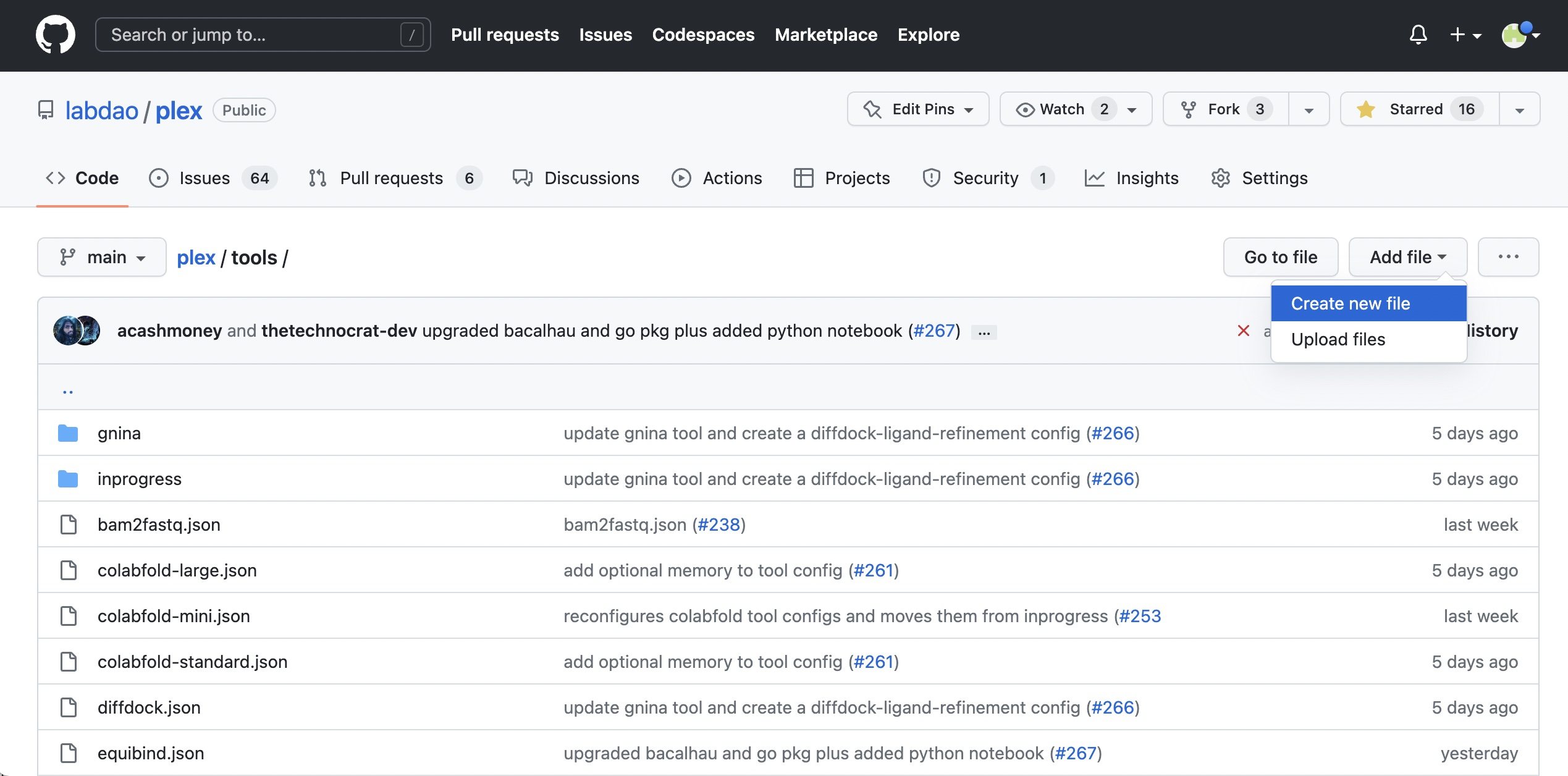
Task: Open the plus create-new menu
Action: pos(1465,35)
